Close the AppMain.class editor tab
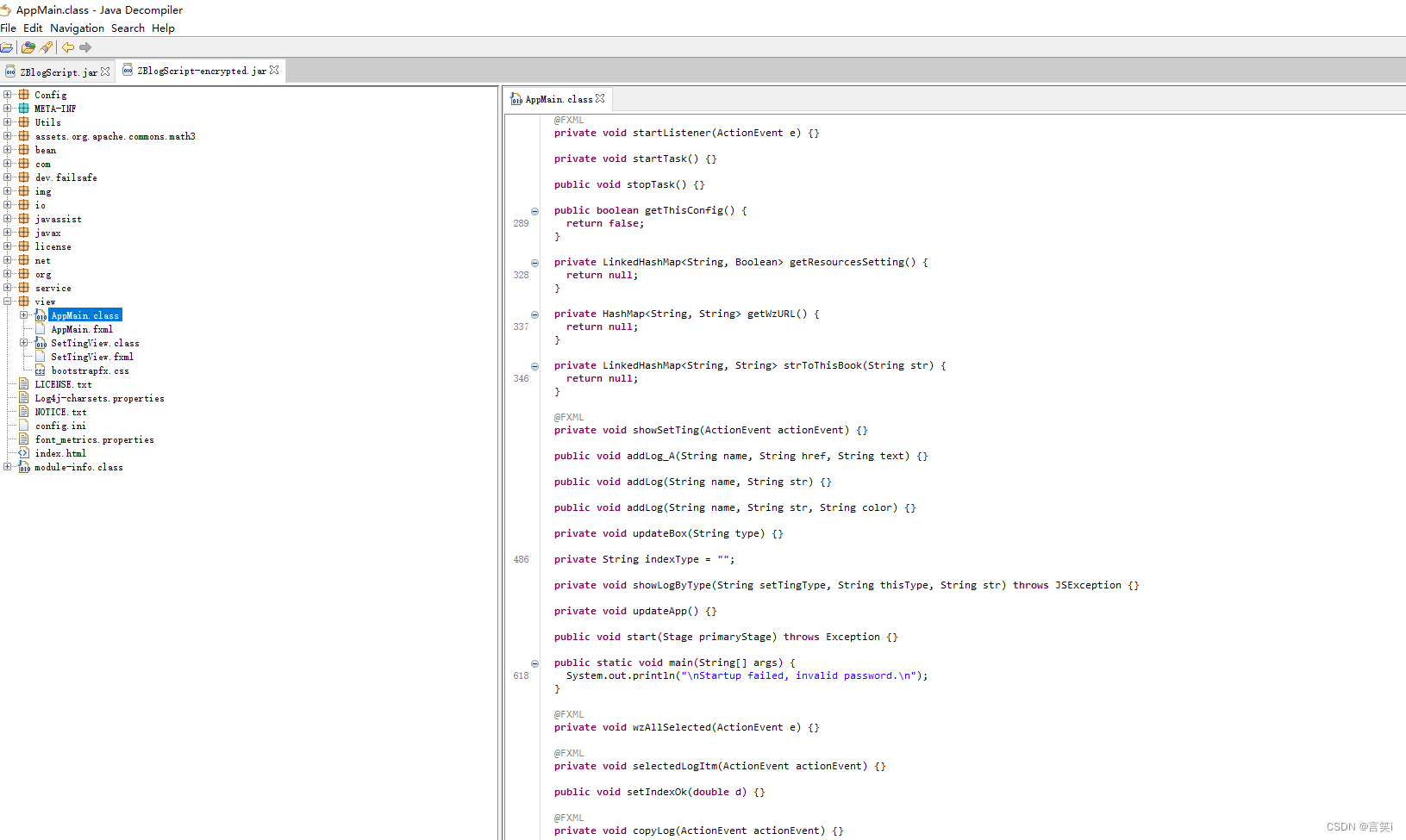This screenshot has width=1406, height=840. tap(600, 98)
